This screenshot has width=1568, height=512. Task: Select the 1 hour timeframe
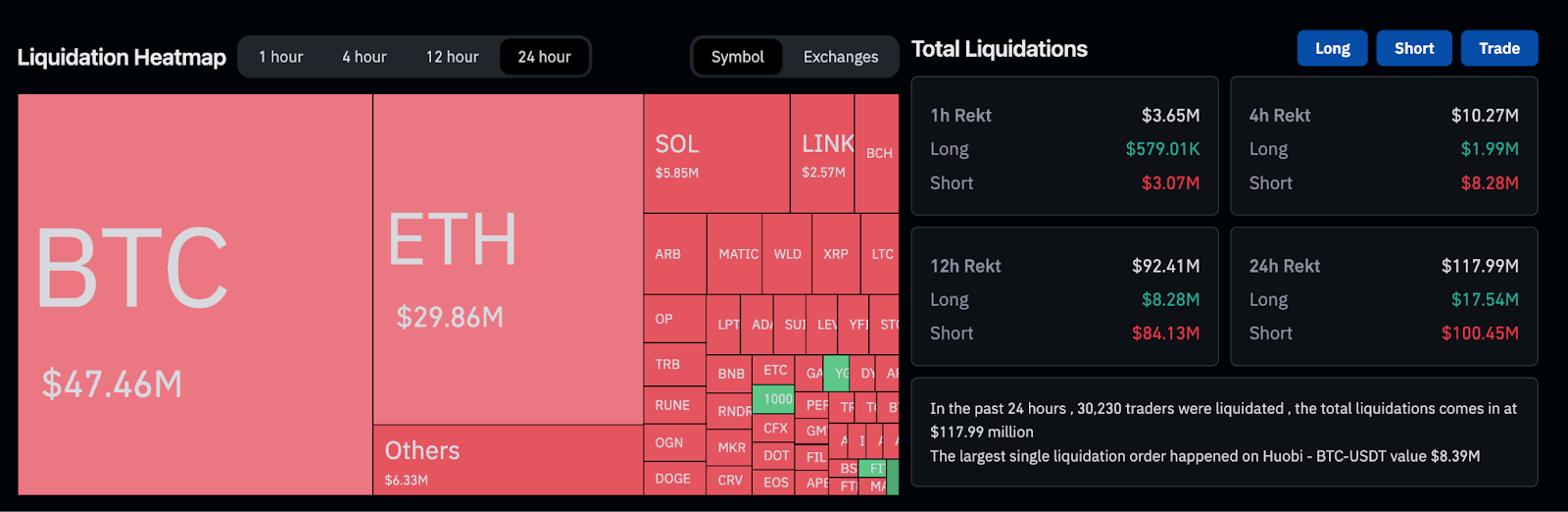coord(281,57)
